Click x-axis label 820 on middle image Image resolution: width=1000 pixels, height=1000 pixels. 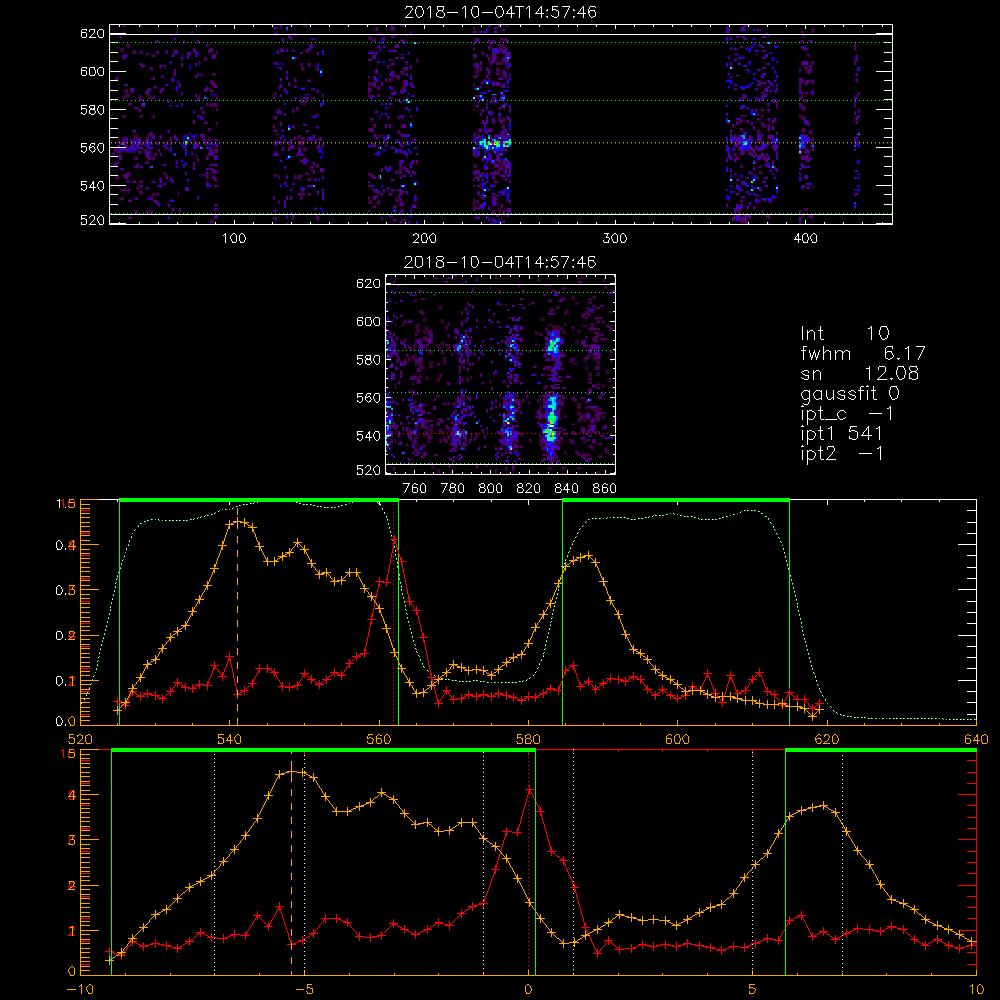click(528, 489)
